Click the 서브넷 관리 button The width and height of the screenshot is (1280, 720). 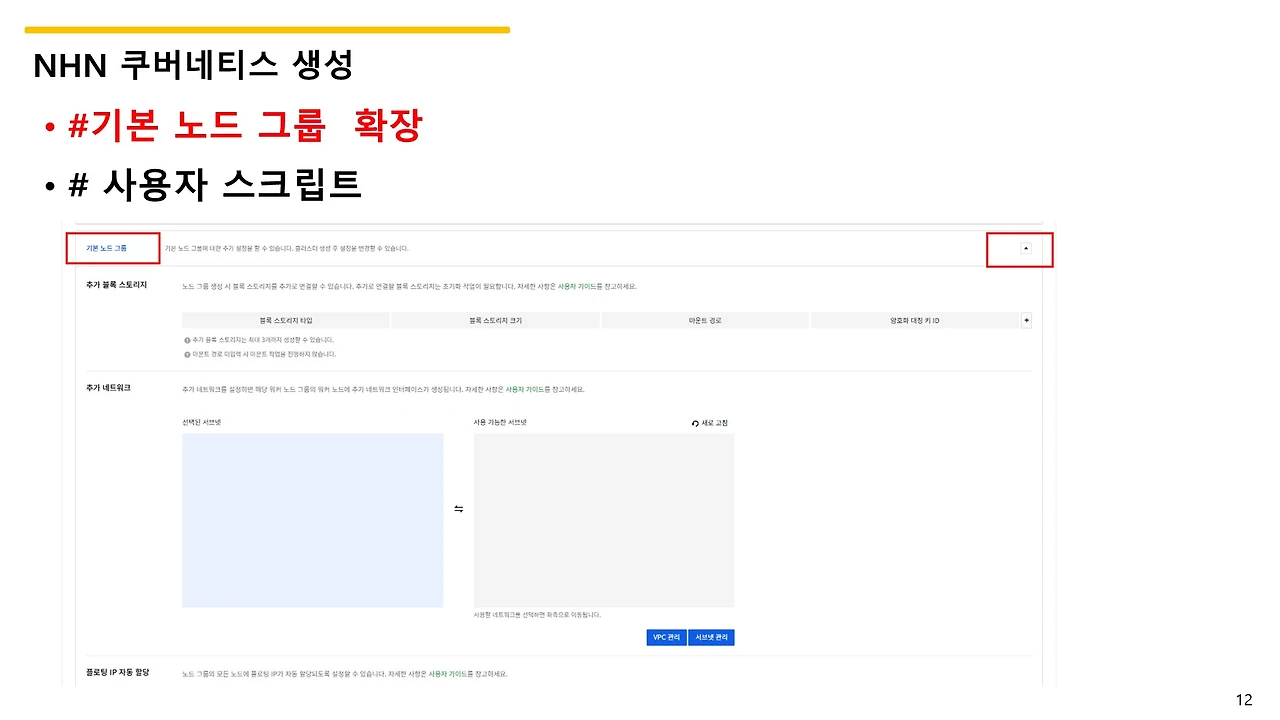pyautogui.click(x=711, y=637)
